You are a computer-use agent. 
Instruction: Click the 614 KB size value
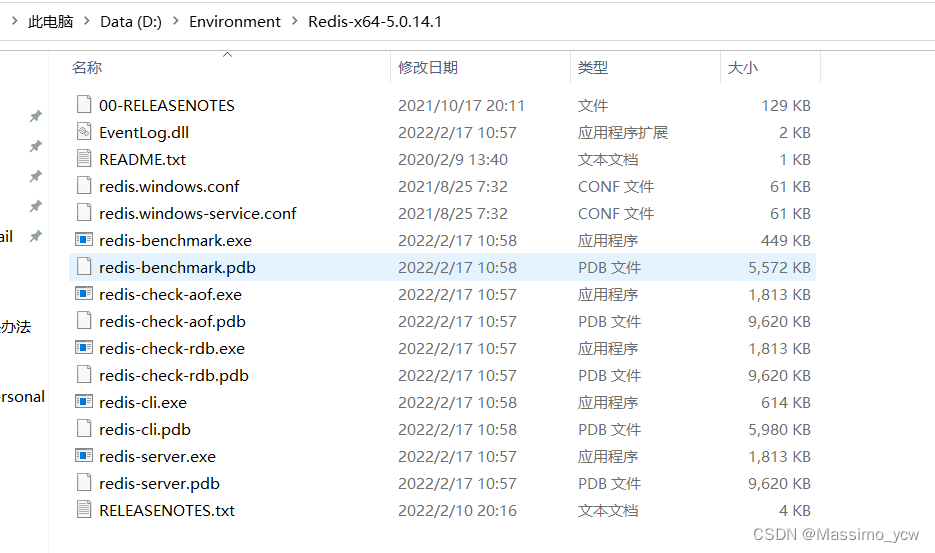(x=785, y=403)
